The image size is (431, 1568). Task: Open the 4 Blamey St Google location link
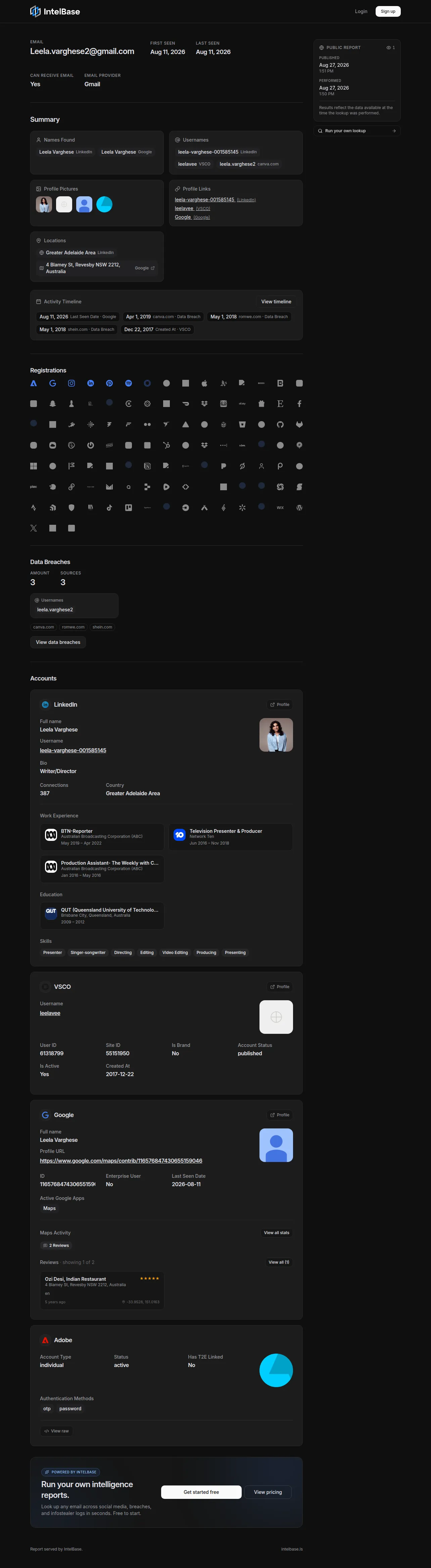tap(97, 268)
